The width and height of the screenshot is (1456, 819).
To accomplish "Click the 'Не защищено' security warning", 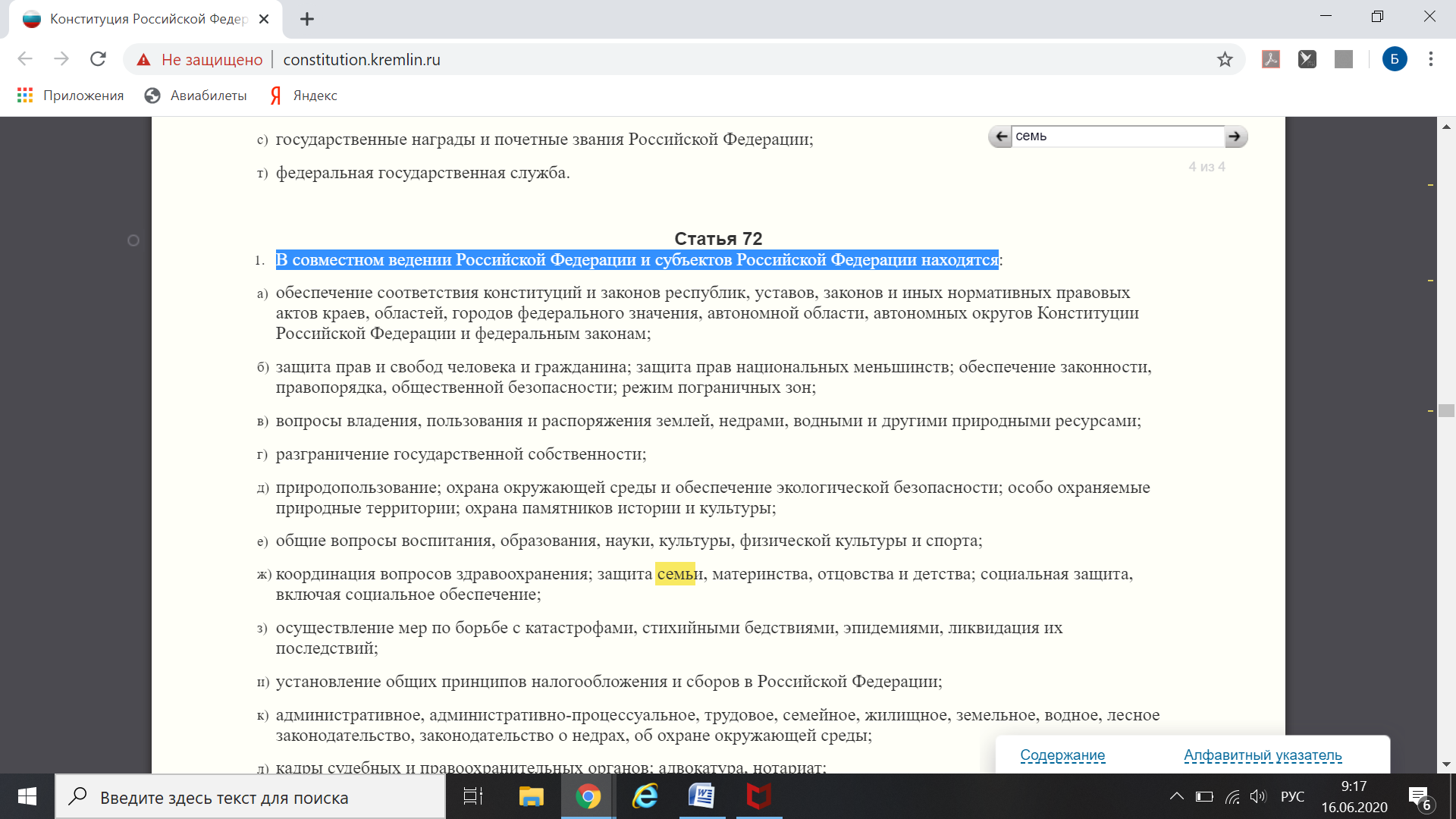I will coord(199,60).
